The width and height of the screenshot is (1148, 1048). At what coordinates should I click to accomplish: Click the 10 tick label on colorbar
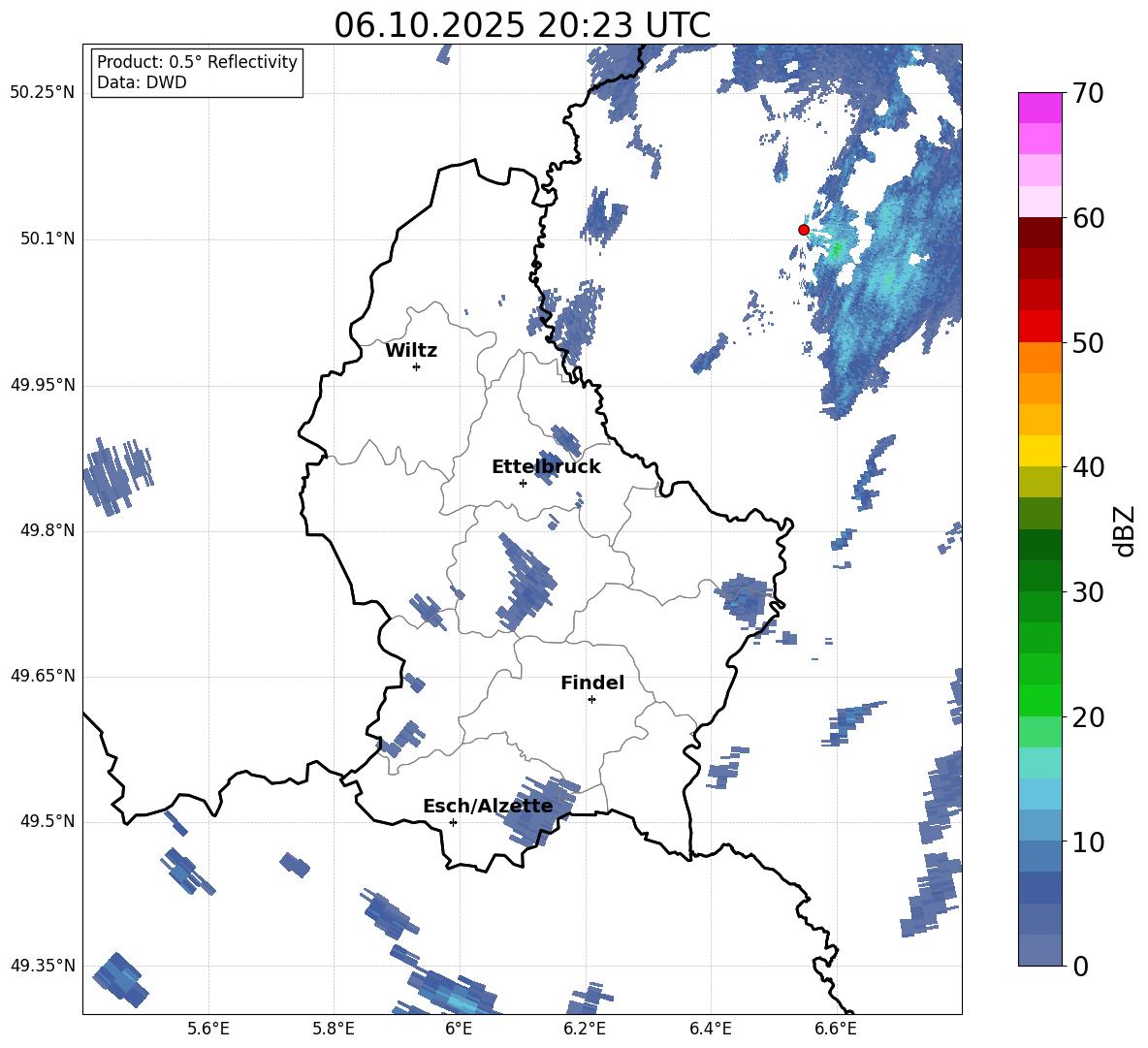1088,842
